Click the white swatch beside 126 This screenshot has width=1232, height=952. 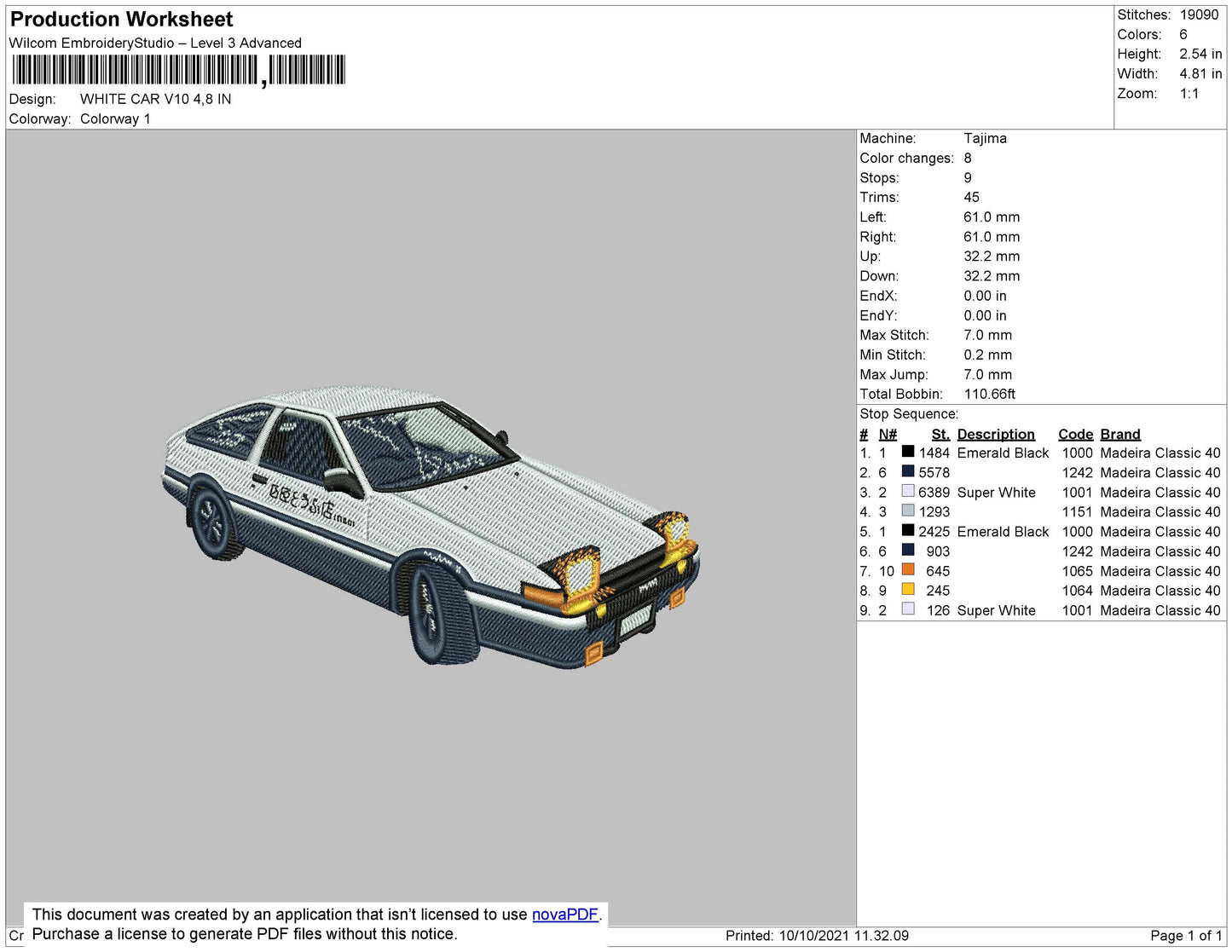pyautogui.click(x=908, y=609)
